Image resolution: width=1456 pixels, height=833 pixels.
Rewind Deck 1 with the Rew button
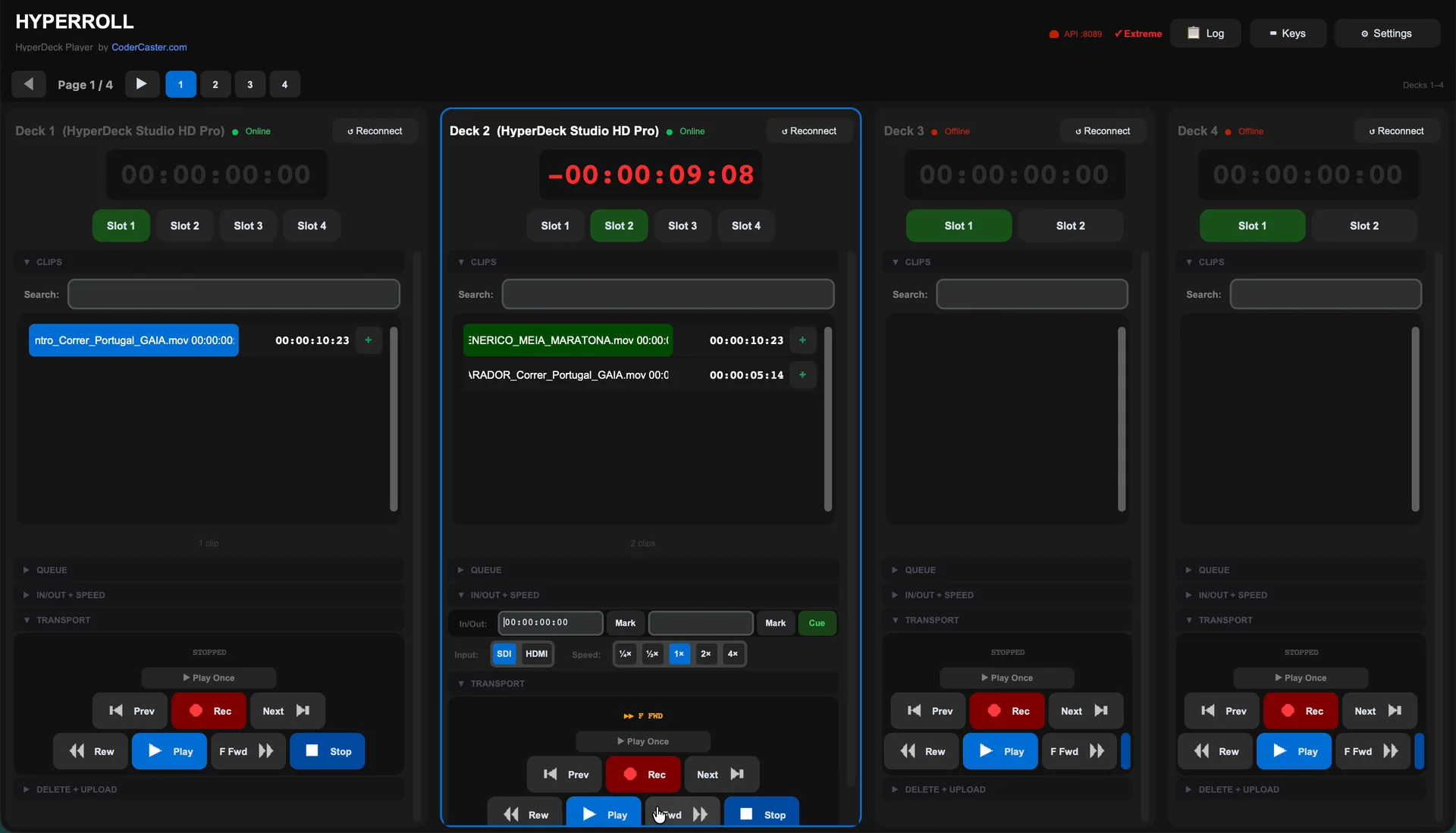91,751
